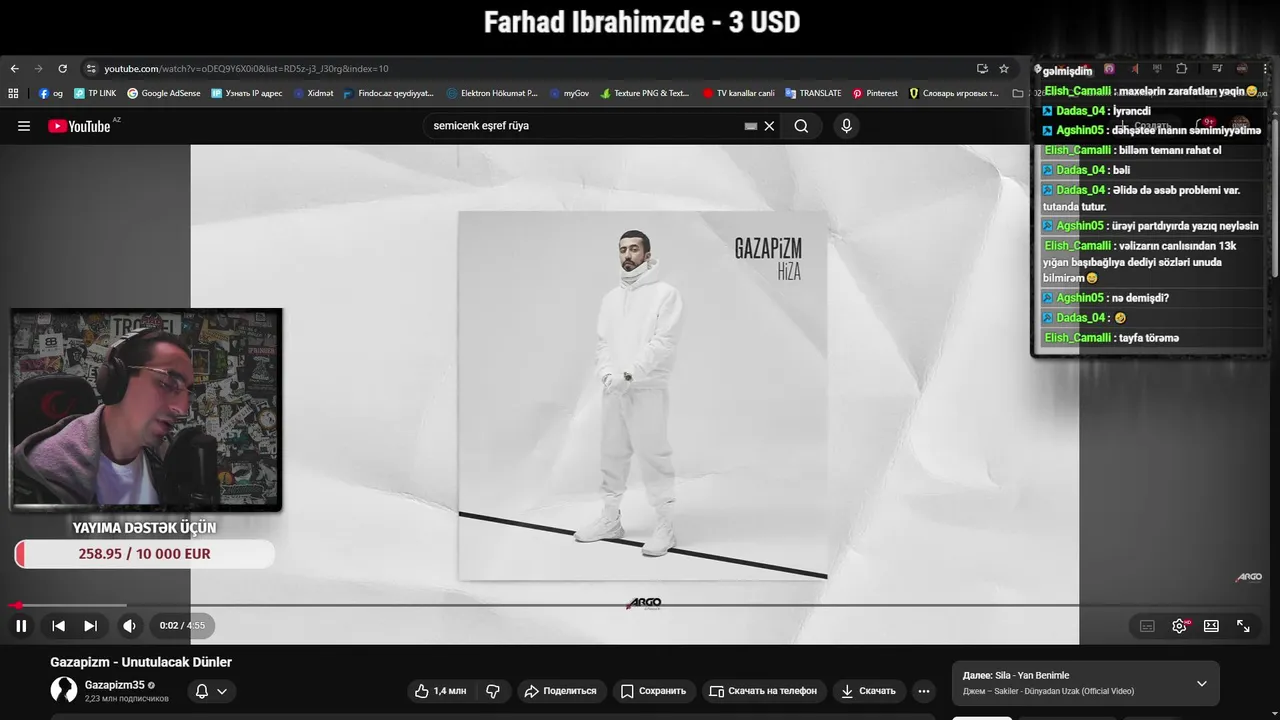Go forward using the browser forward arrow
Image resolution: width=1280 pixels, height=720 pixels.
click(38, 68)
